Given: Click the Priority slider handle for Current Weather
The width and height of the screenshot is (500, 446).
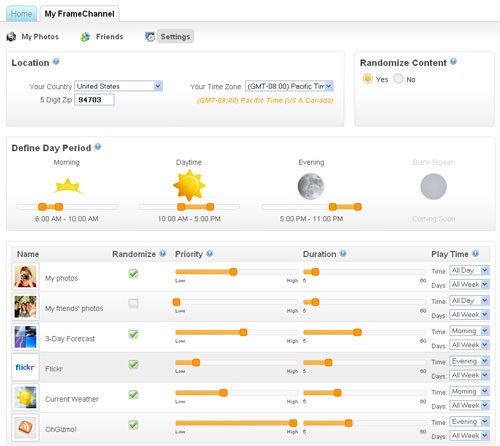Looking at the screenshot, I should [224, 393].
